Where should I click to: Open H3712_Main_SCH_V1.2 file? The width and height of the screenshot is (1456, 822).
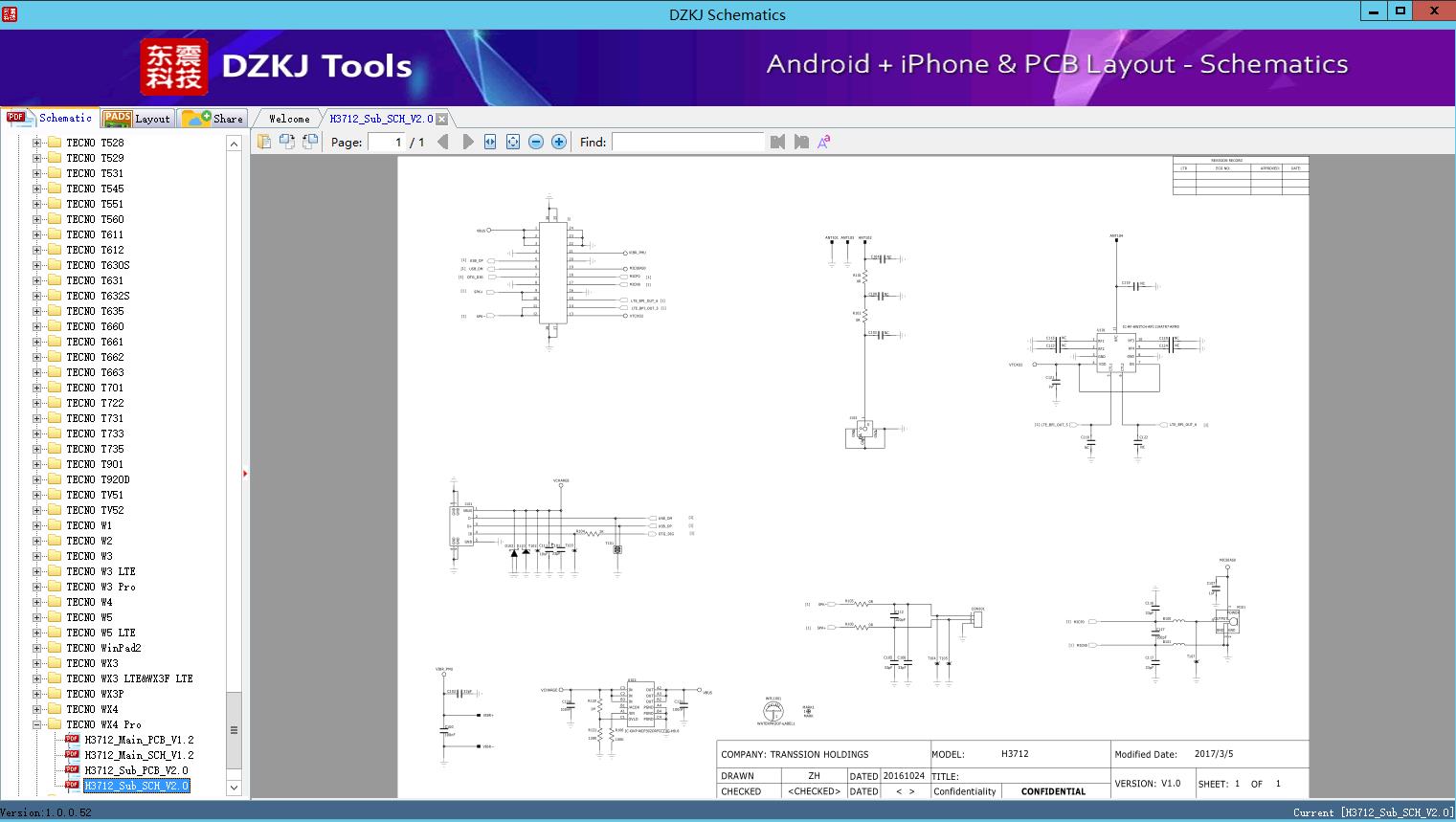139,755
